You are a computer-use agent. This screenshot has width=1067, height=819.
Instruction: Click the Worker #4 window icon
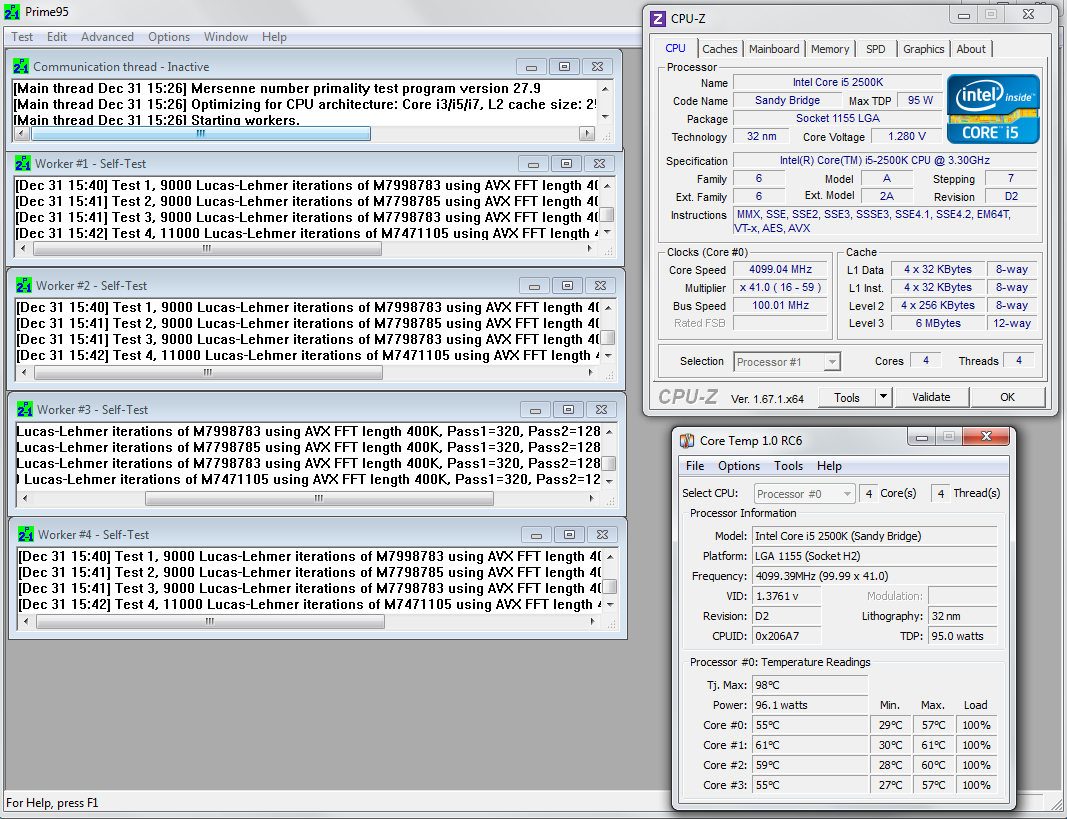(26, 534)
